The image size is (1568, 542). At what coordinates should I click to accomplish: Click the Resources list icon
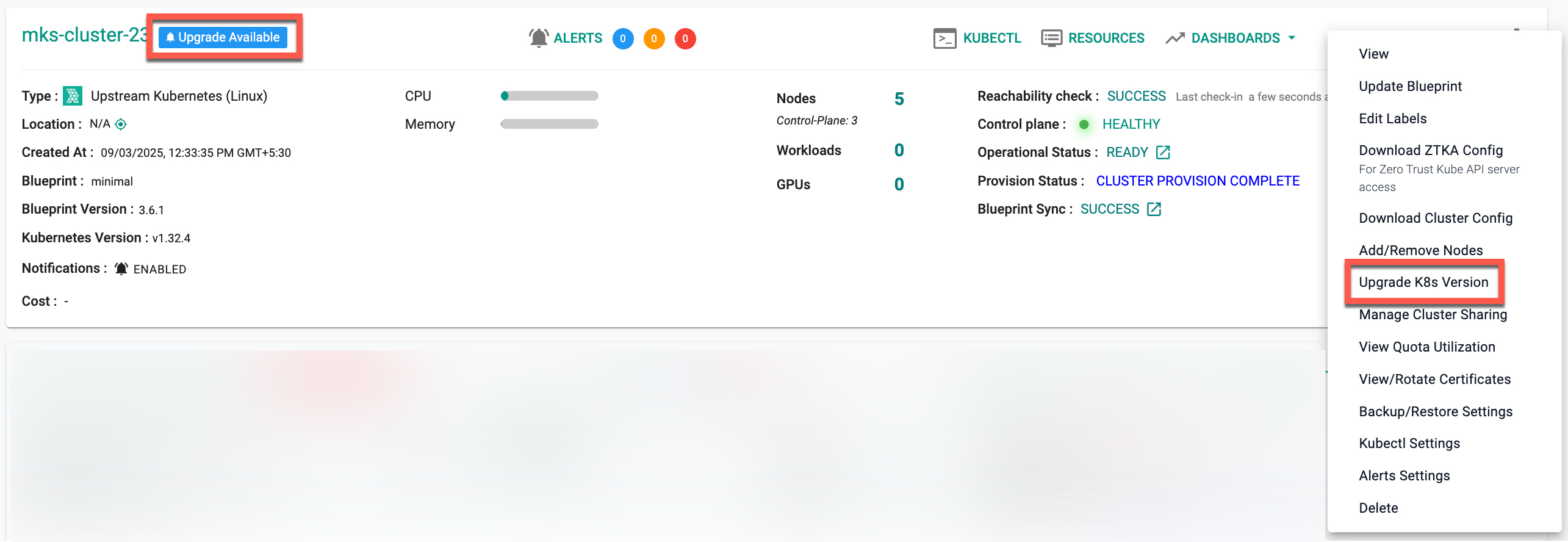pos(1051,38)
